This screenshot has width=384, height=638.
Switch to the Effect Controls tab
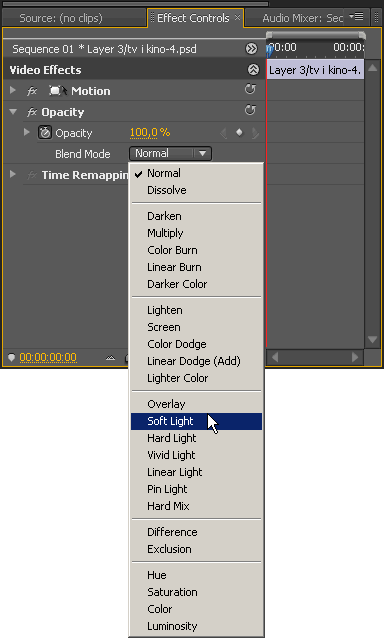click(x=193, y=18)
